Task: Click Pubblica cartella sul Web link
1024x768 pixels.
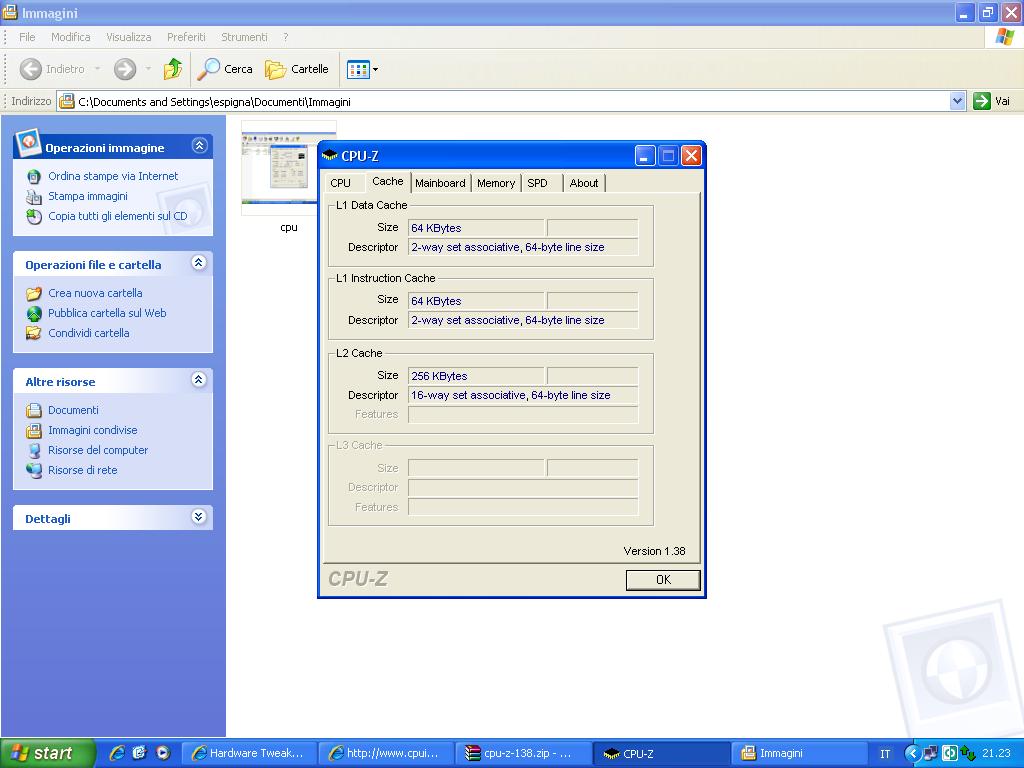Action: point(107,313)
